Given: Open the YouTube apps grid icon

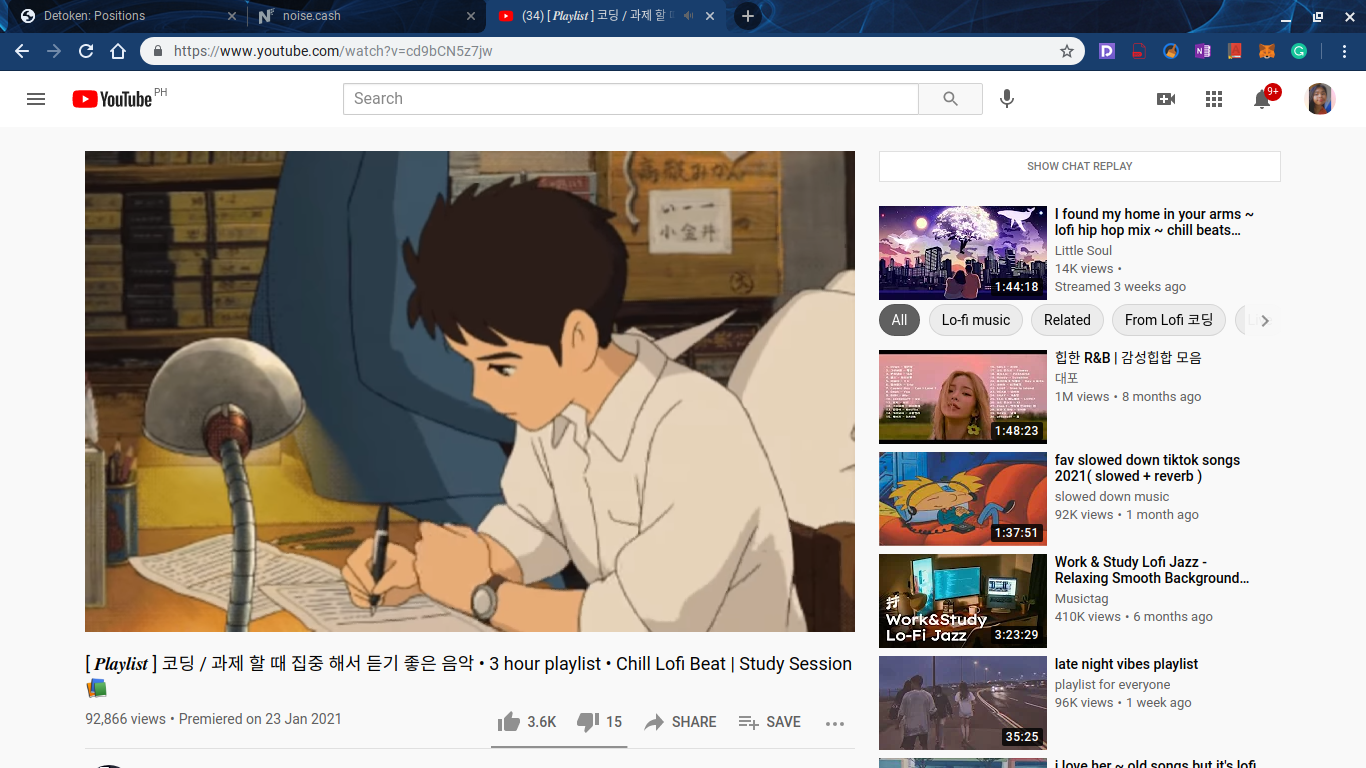Looking at the screenshot, I should click(1214, 99).
